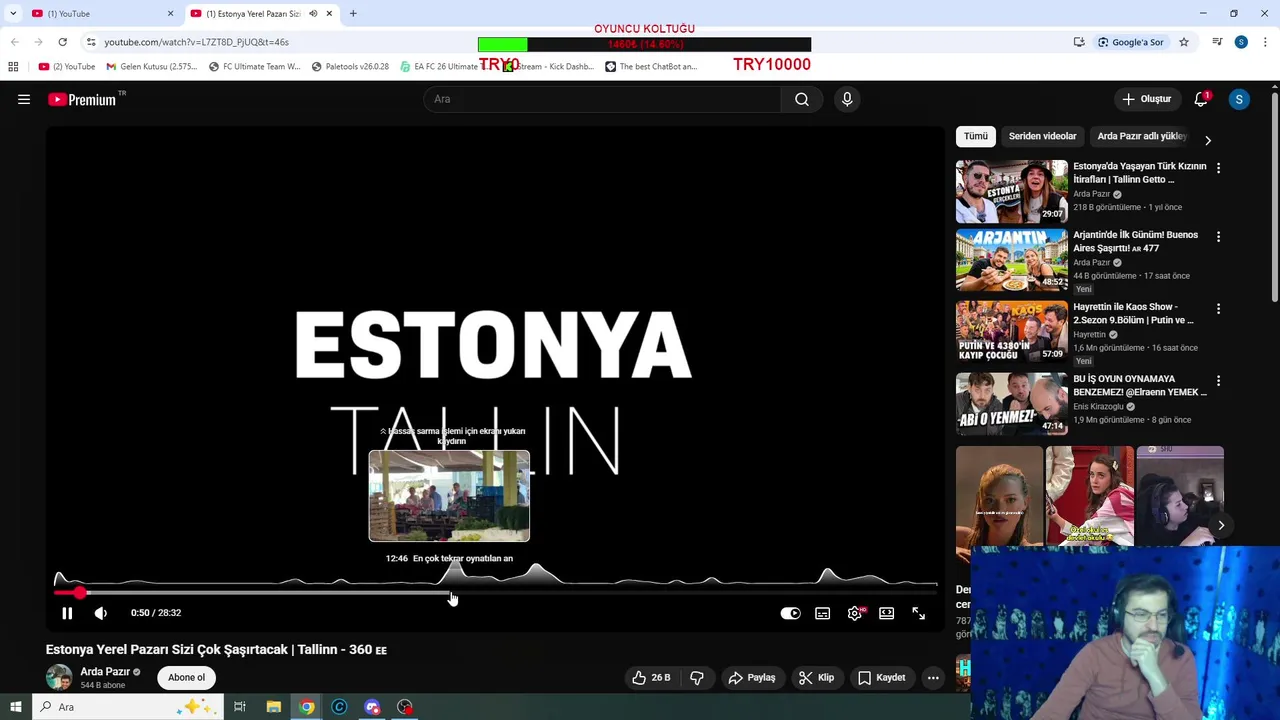1280x720 pixels.
Task: Click the Oluştur create button
Action: coord(1146,99)
